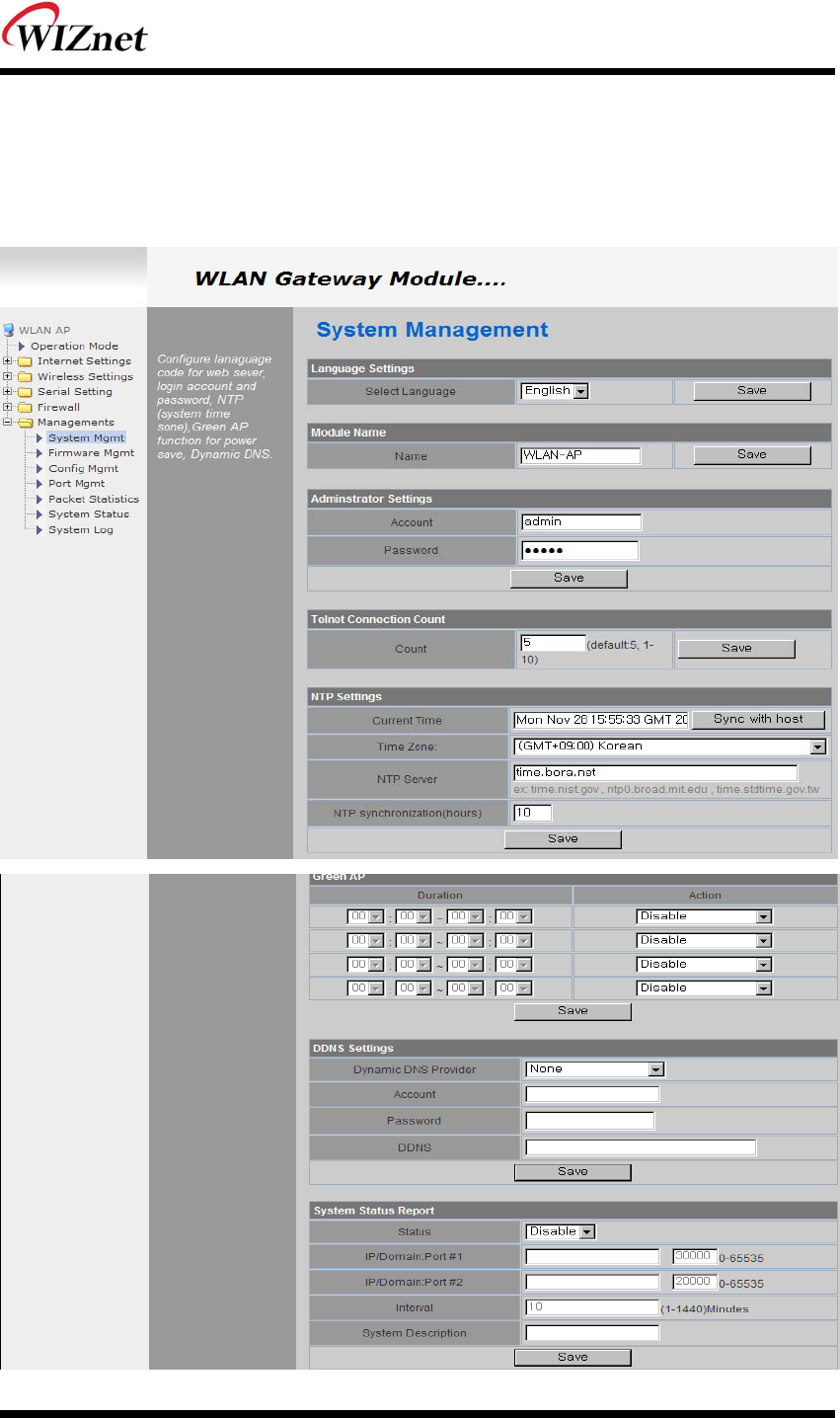Open first row start hour dropdown
Image resolution: width=840 pixels, height=1418 pixels.
coord(365,916)
